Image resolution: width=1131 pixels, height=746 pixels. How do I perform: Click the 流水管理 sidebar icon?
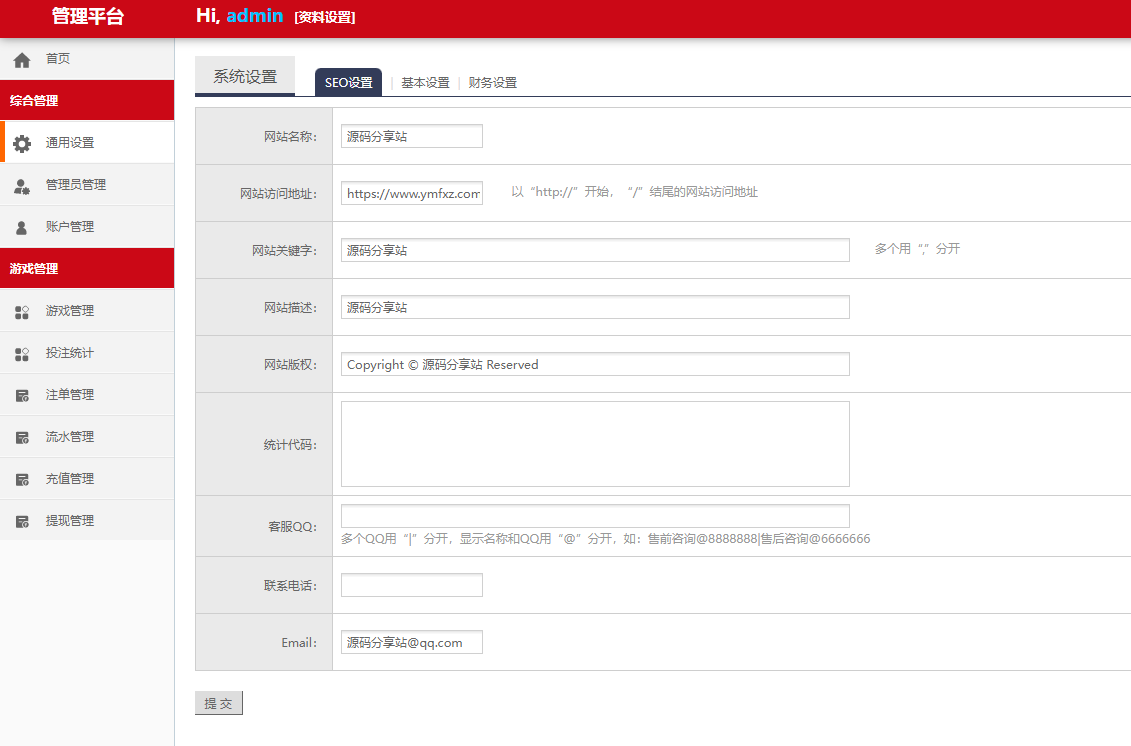click(x=22, y=438)
